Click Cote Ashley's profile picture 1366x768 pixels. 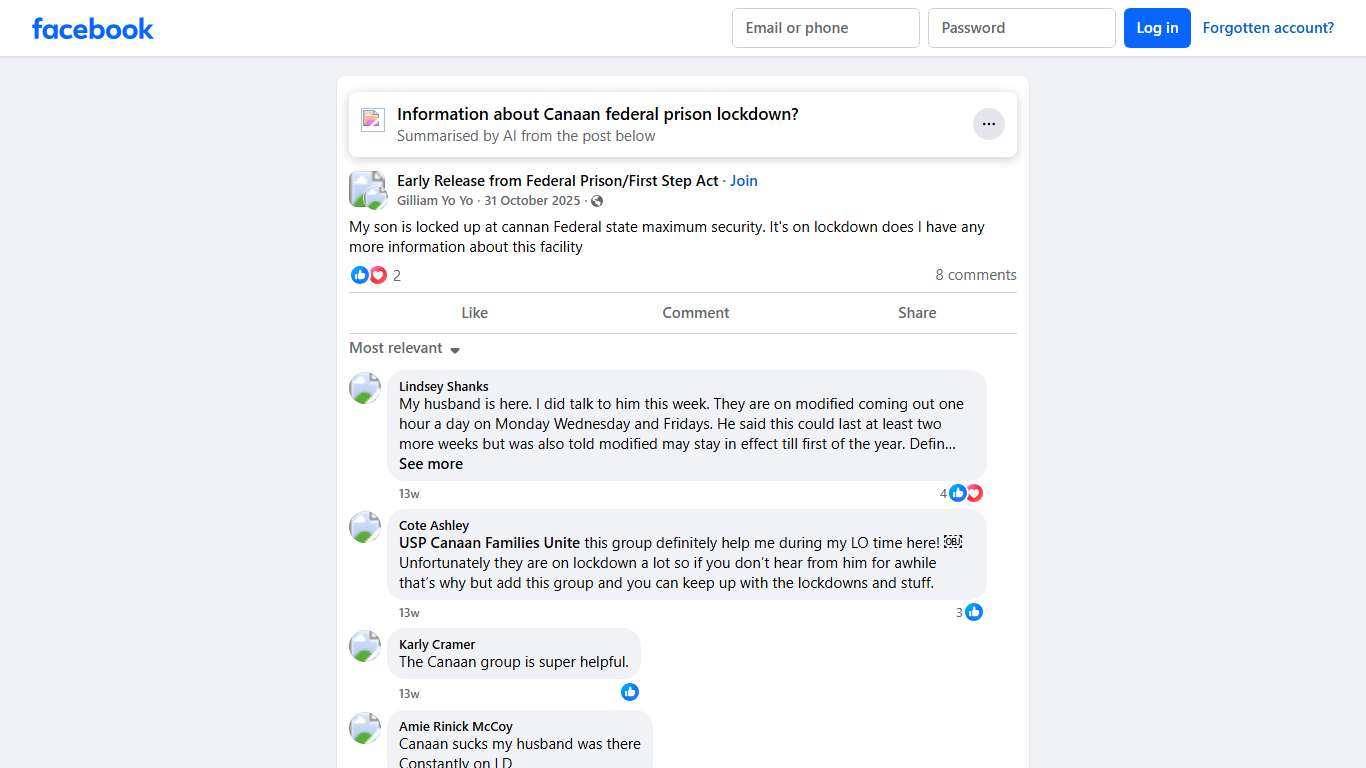[365, 527]
